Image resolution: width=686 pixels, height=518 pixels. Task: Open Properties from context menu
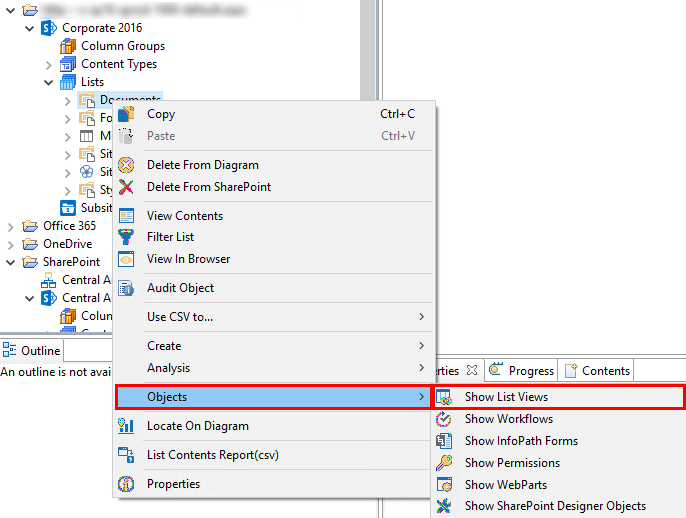[x=274, y=484]
